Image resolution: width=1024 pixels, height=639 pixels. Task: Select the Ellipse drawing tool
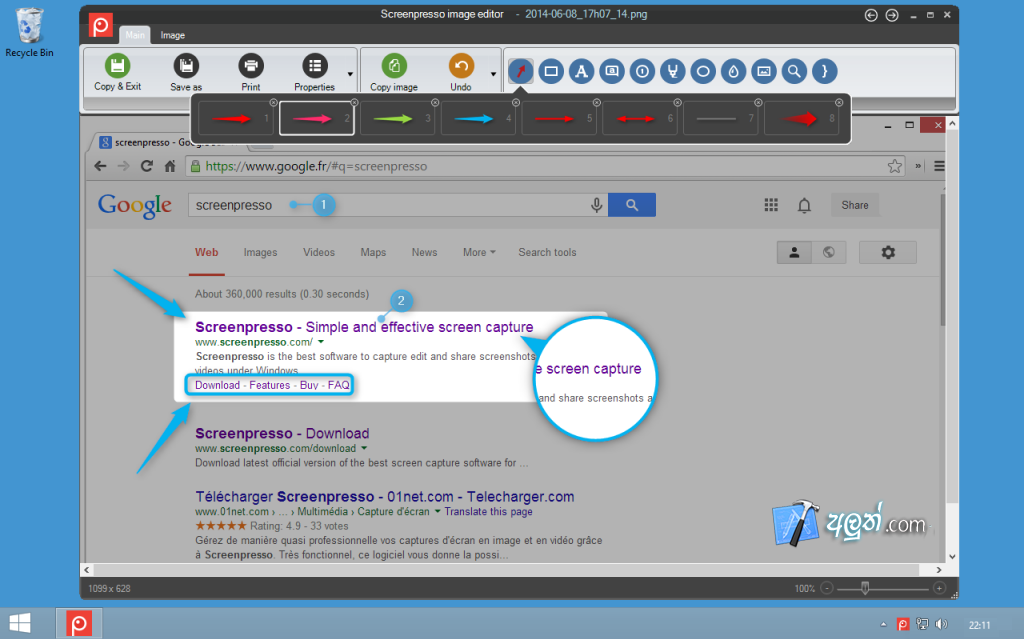click(703, 71)
